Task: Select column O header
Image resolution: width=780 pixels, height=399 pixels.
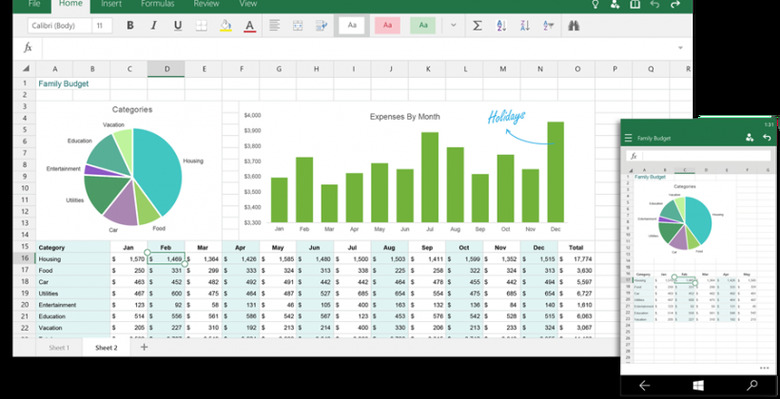Action: click(x=577, y=69)
